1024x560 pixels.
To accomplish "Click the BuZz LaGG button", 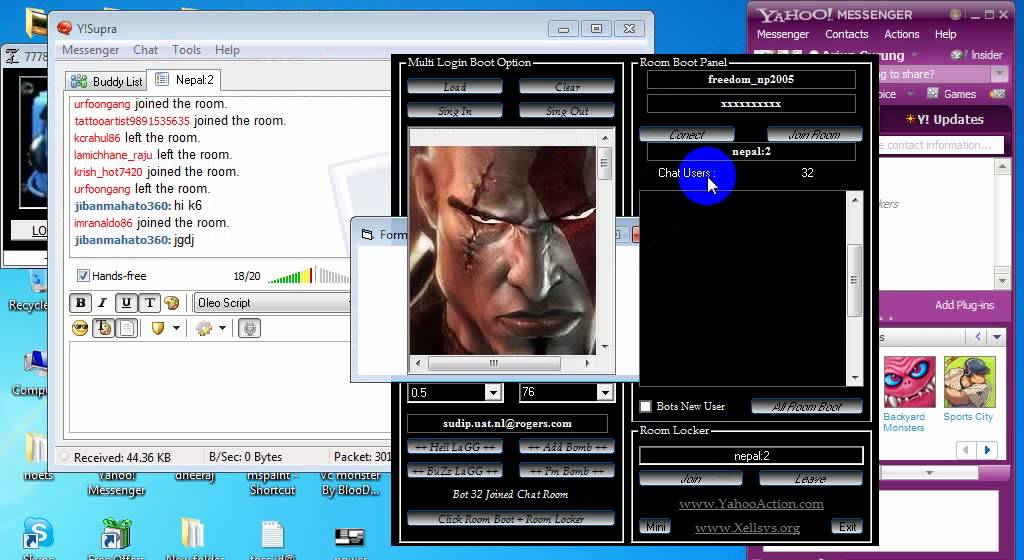I will (x=455, y=471).
